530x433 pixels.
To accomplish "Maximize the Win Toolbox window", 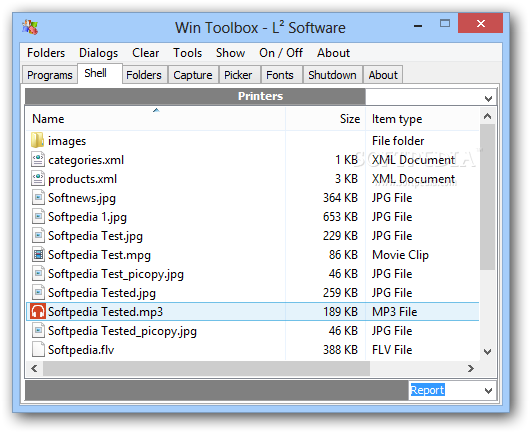I will click(x=445, y=23).
